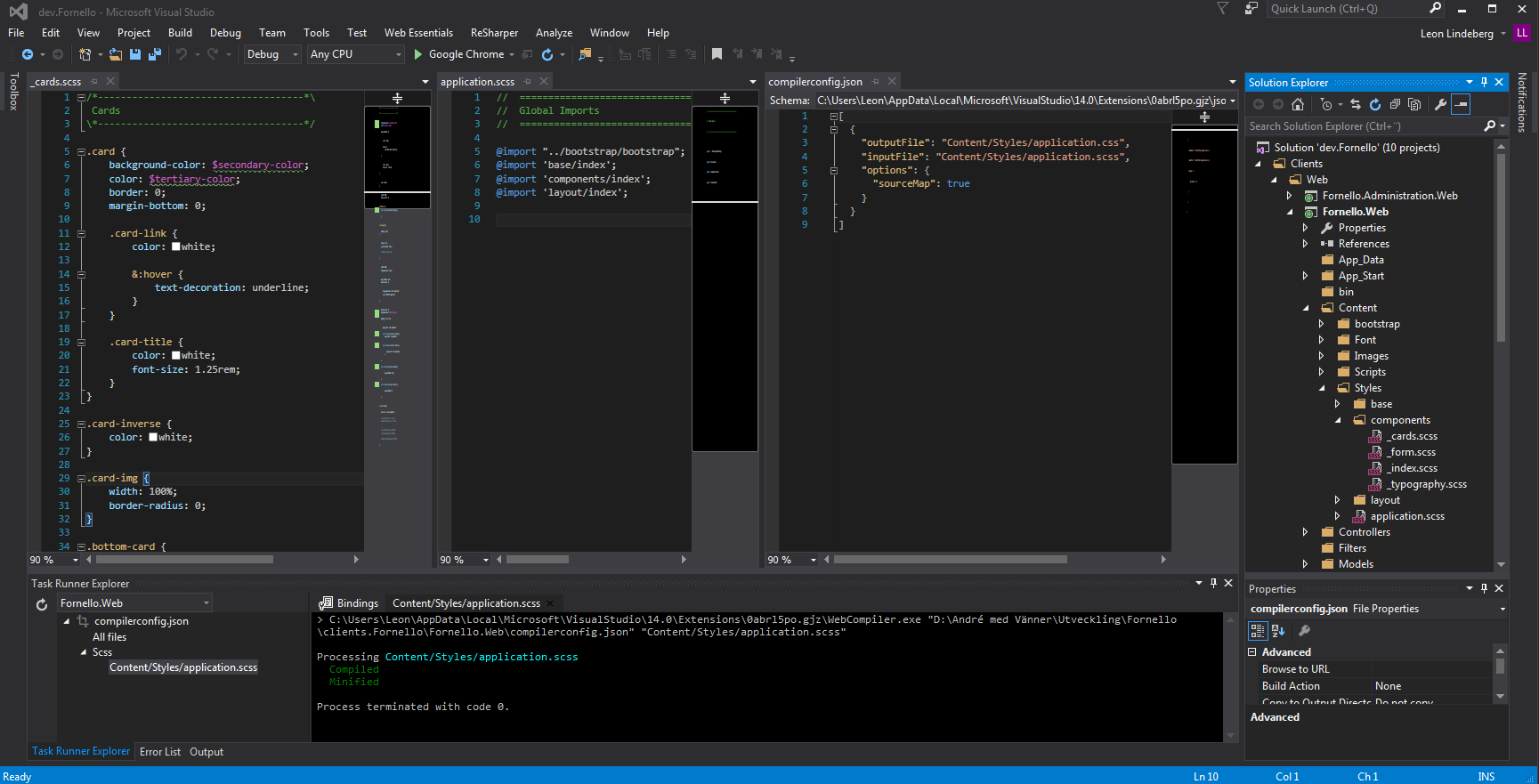Collapse the components folder in Solution Explorer
This screenshot has width=1539, height=784.
click(1338, 420)
